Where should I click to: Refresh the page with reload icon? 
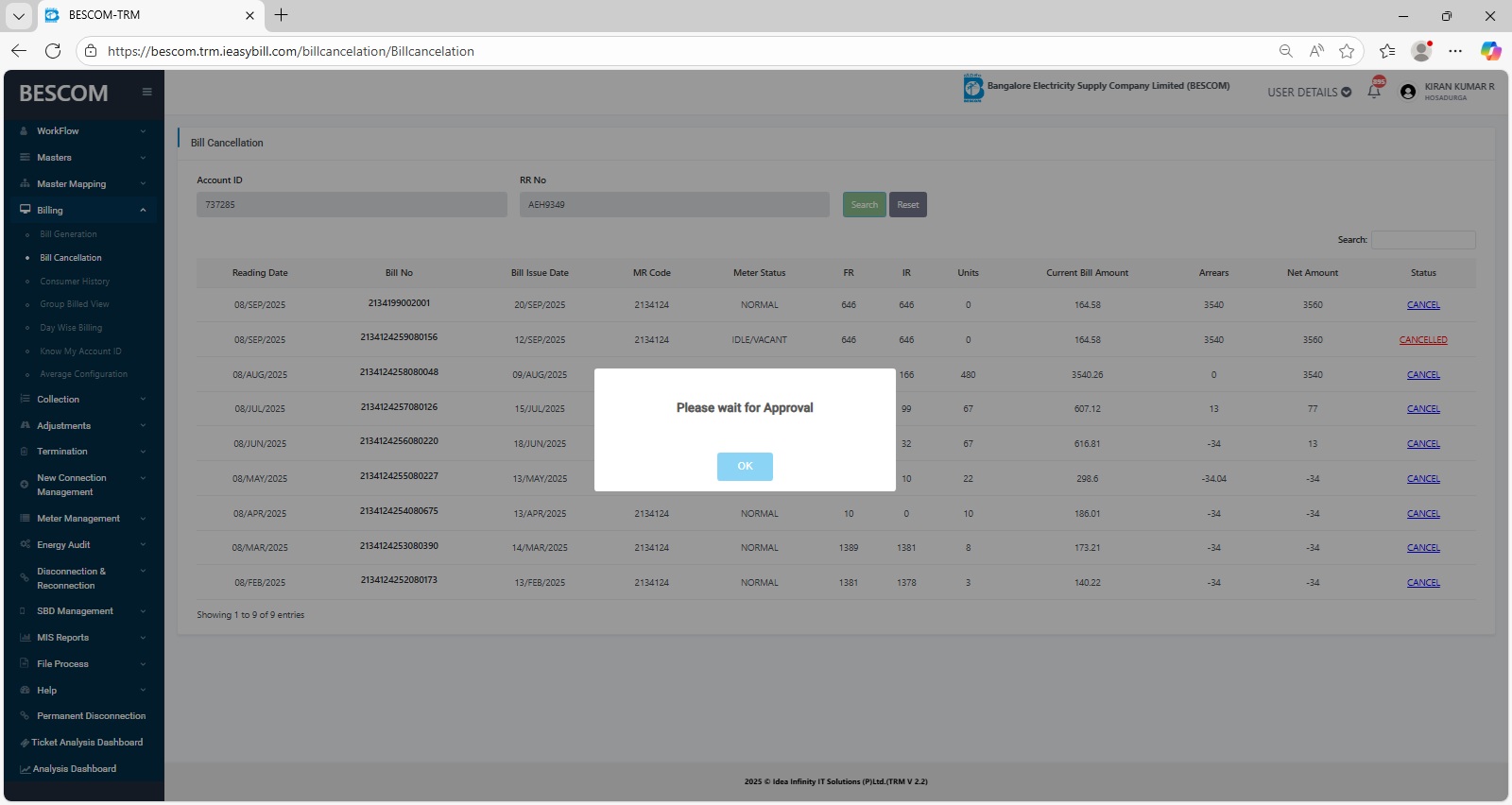click(x=53, y=51)
